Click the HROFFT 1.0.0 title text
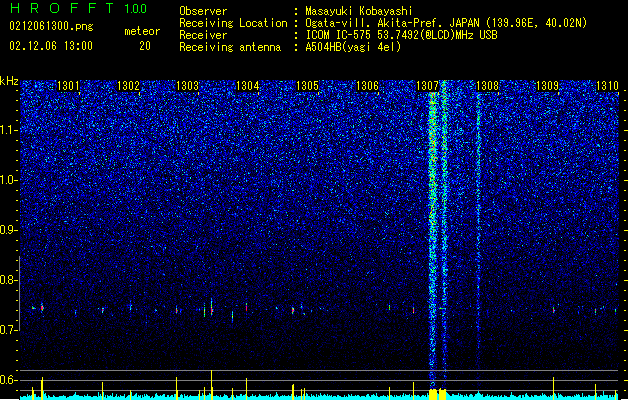Viewport: 629px width, 400px height. click(78, 8)
